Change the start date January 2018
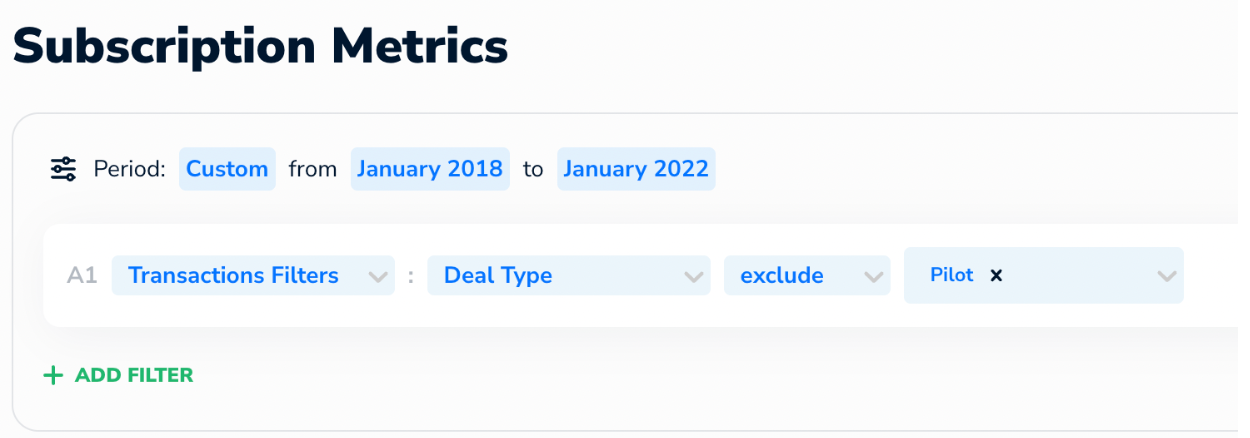 (430, 169)
